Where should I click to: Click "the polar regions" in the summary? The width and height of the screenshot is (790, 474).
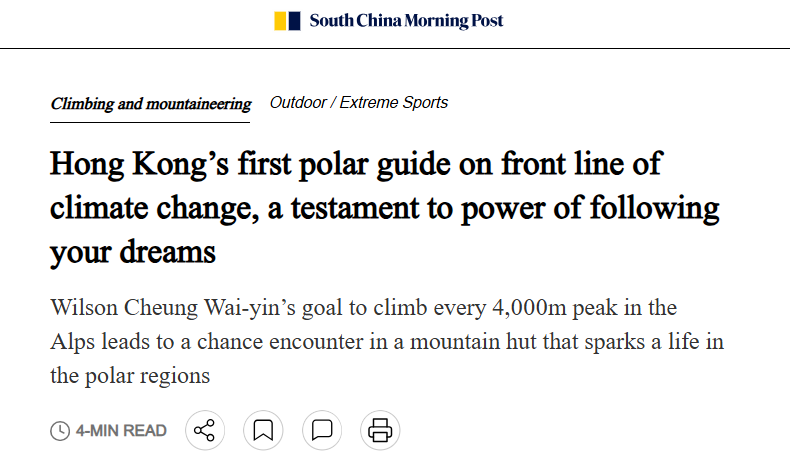coord(129,377)
